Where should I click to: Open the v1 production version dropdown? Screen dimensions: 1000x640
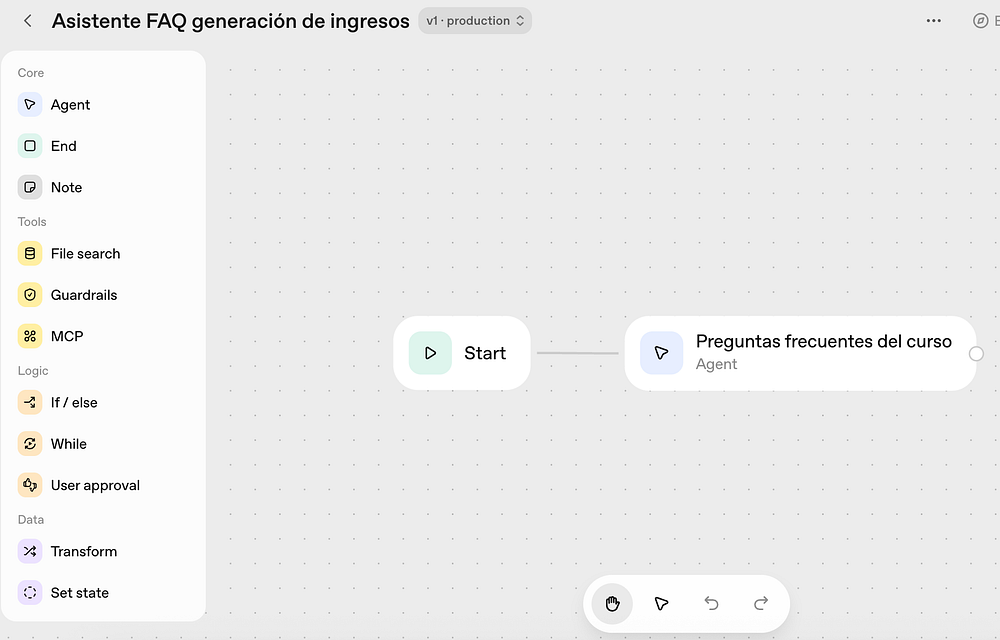pyautogui.click(x=475, y=21)
